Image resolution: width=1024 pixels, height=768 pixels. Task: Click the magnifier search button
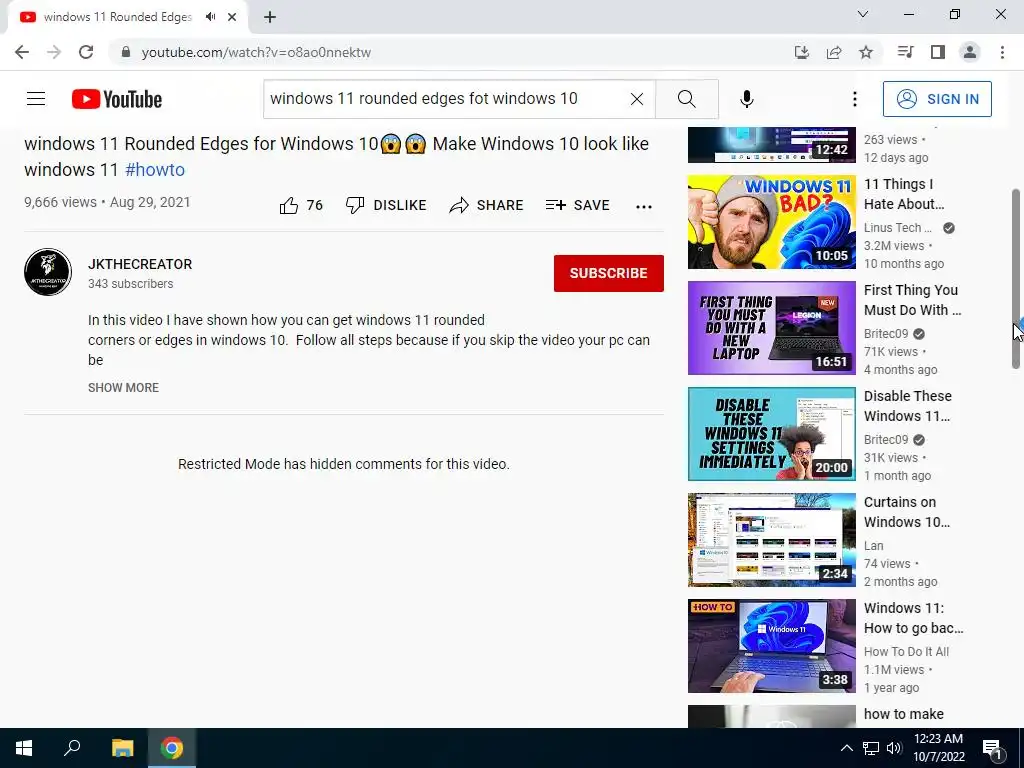click(686, 99)
